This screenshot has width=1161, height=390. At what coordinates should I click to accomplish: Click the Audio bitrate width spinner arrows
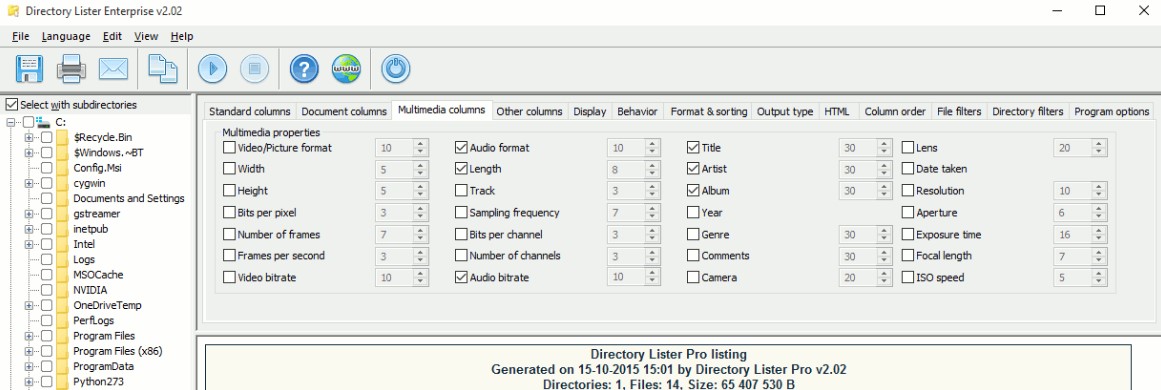[652, 278]
